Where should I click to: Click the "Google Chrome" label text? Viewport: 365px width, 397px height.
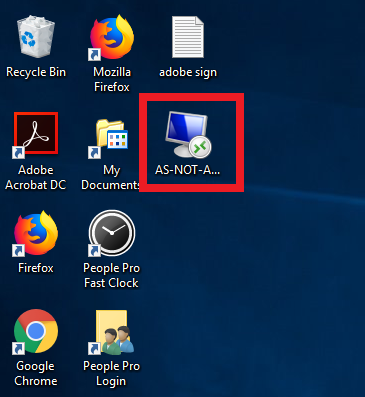click(x=36, y=373)
